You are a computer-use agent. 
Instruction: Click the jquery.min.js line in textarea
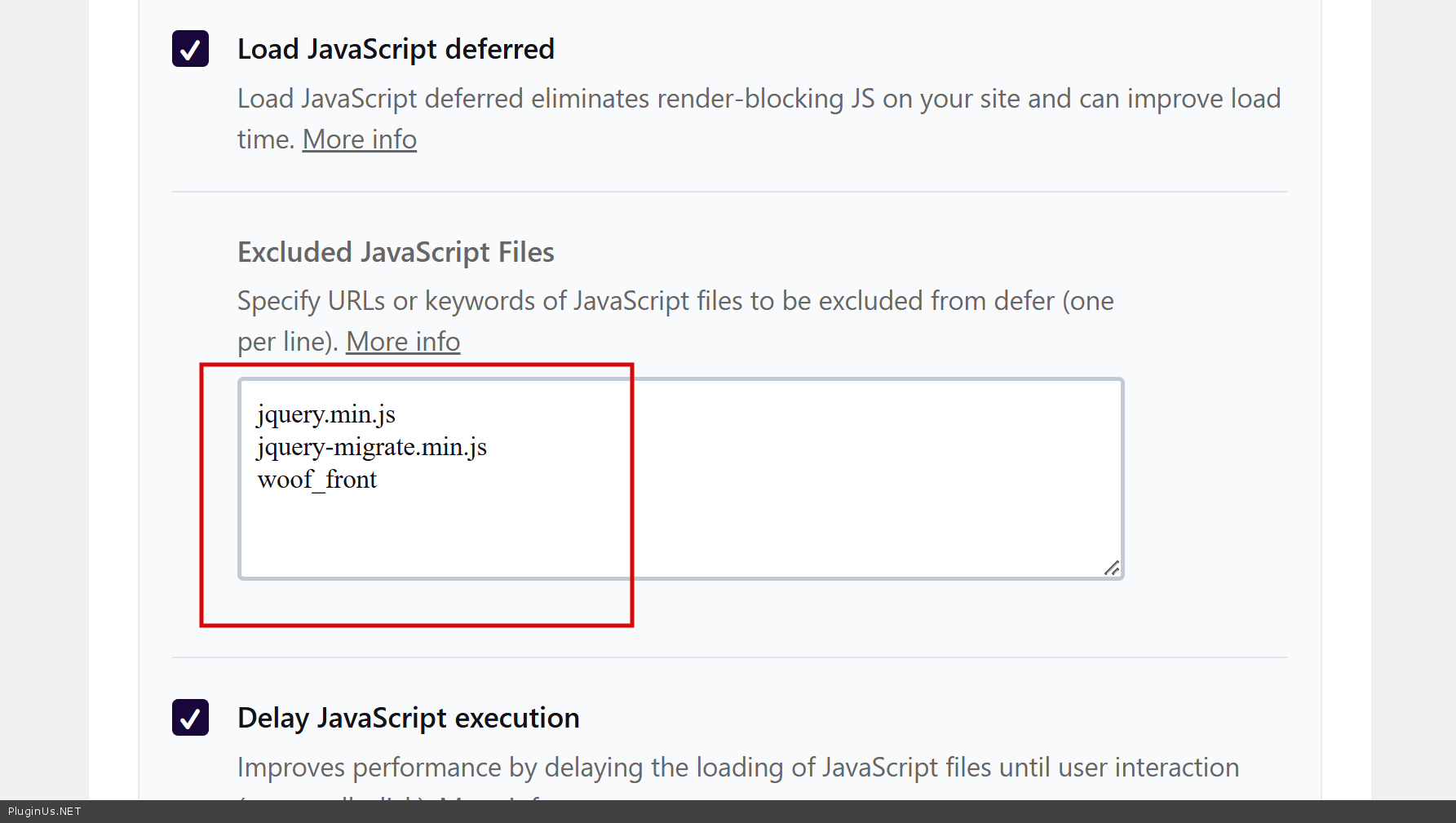[326, 414]
